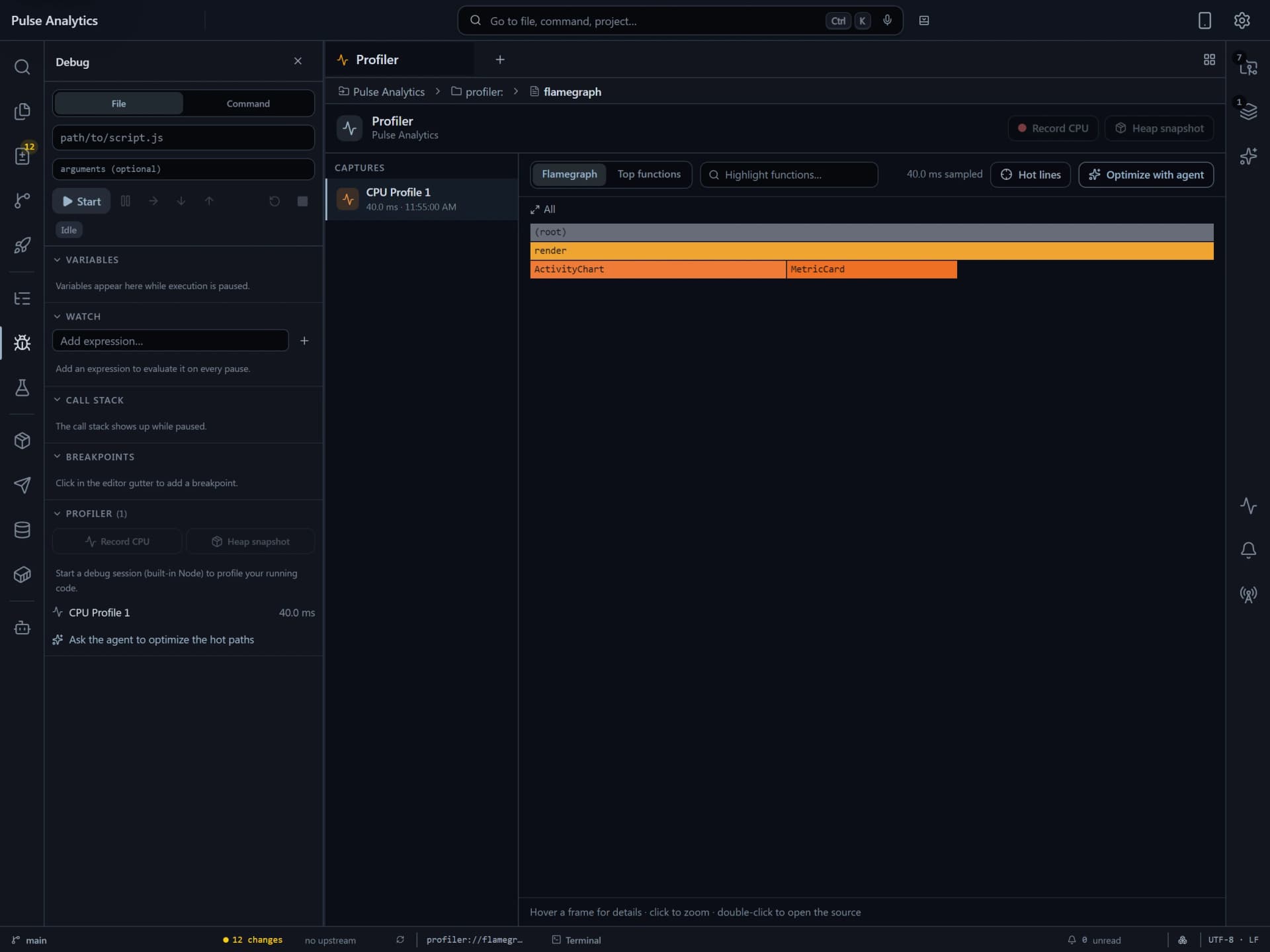1270x952 pixels.
Task: Open the search icon in the activity bar
Action: pyautogui.click(x=22, y=67)
